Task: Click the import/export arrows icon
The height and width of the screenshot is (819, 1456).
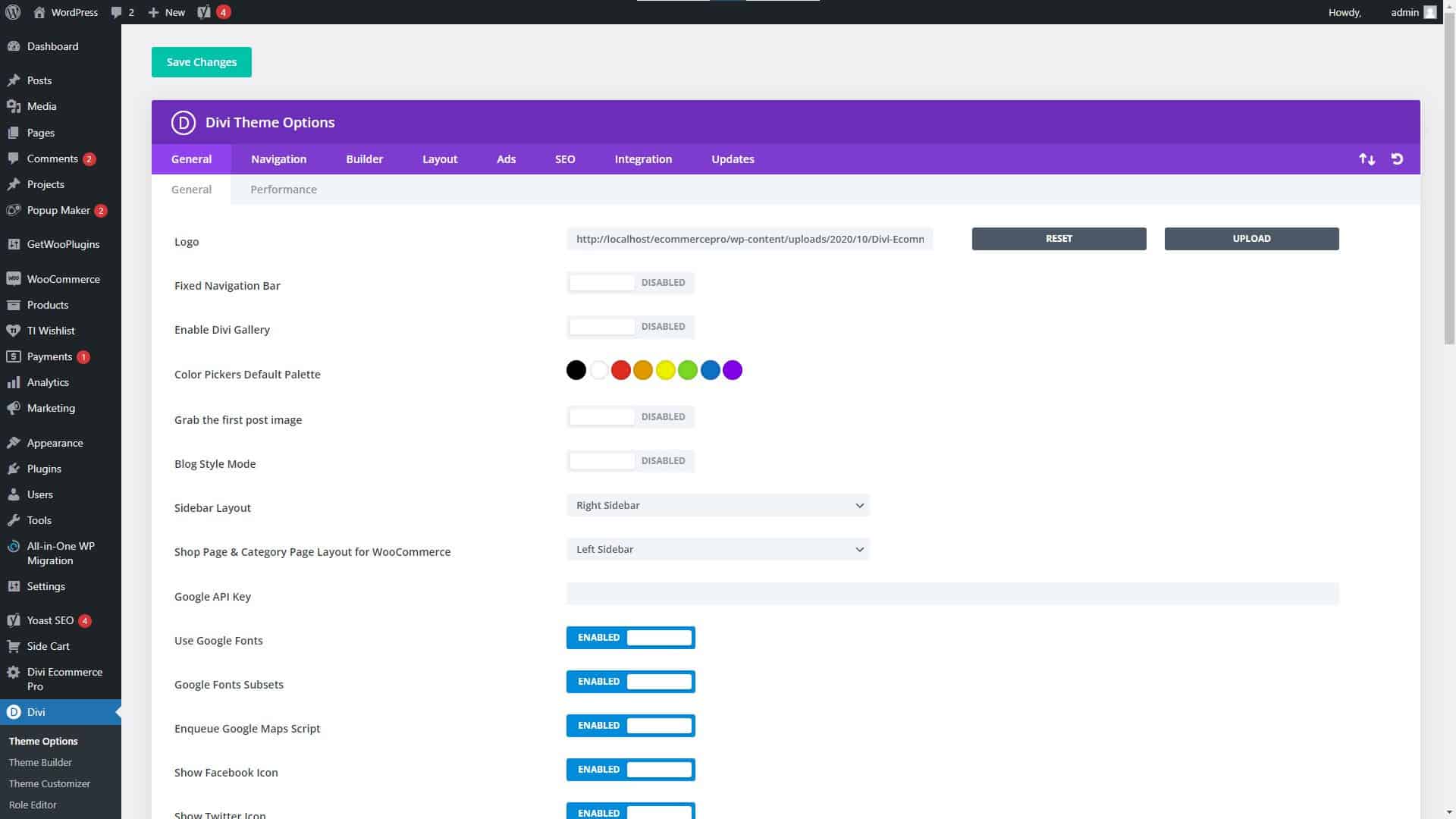Action: tap(1367, 159)
